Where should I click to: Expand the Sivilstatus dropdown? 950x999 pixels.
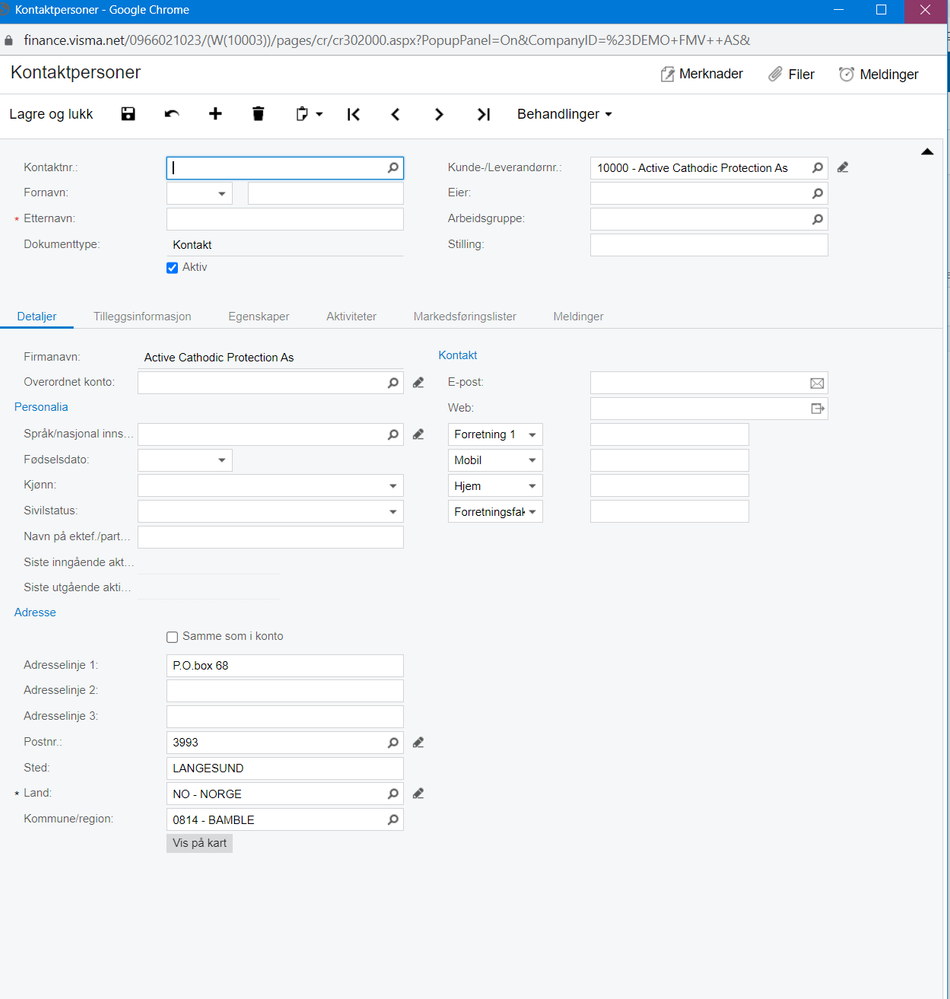[393, 512]
